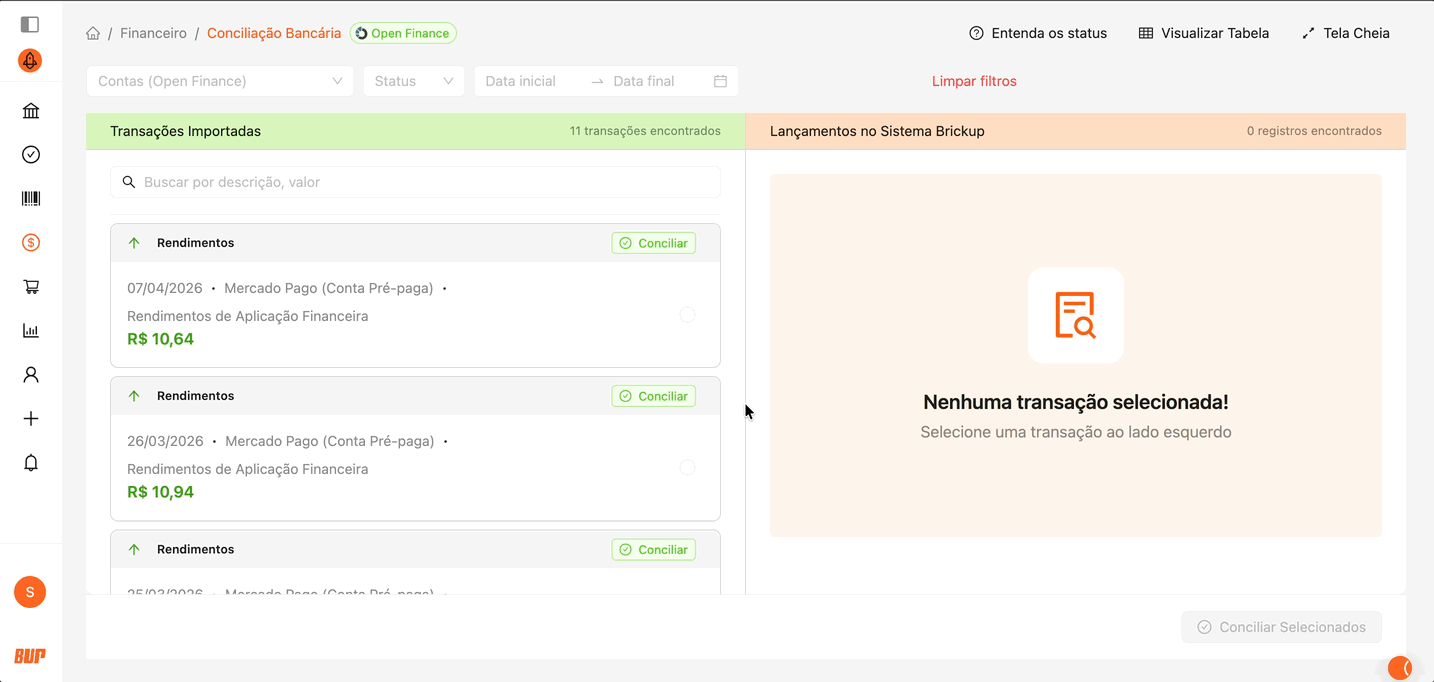1434x682 pixels.
Task: Open the user profile sidebar icon
Action: (x=31, y=375)
